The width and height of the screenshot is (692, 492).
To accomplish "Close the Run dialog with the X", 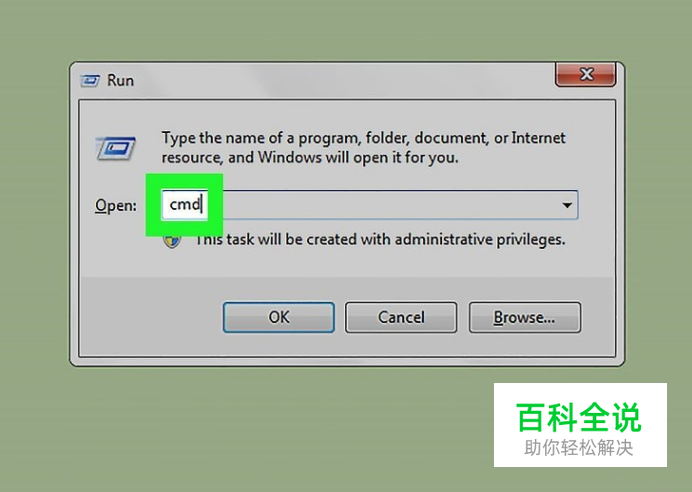I will tap(585, 74).
